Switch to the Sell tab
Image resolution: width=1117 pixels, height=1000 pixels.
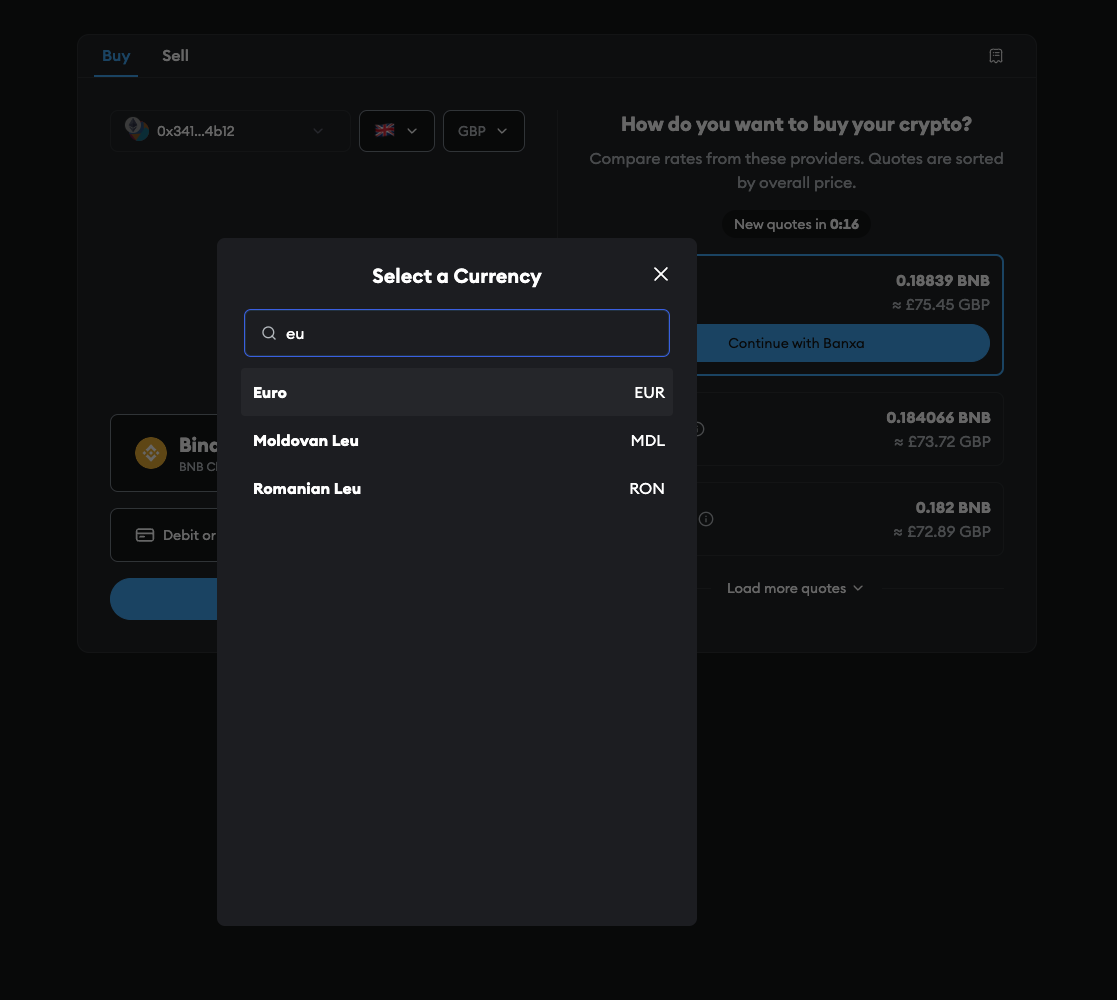pos(175,56)
